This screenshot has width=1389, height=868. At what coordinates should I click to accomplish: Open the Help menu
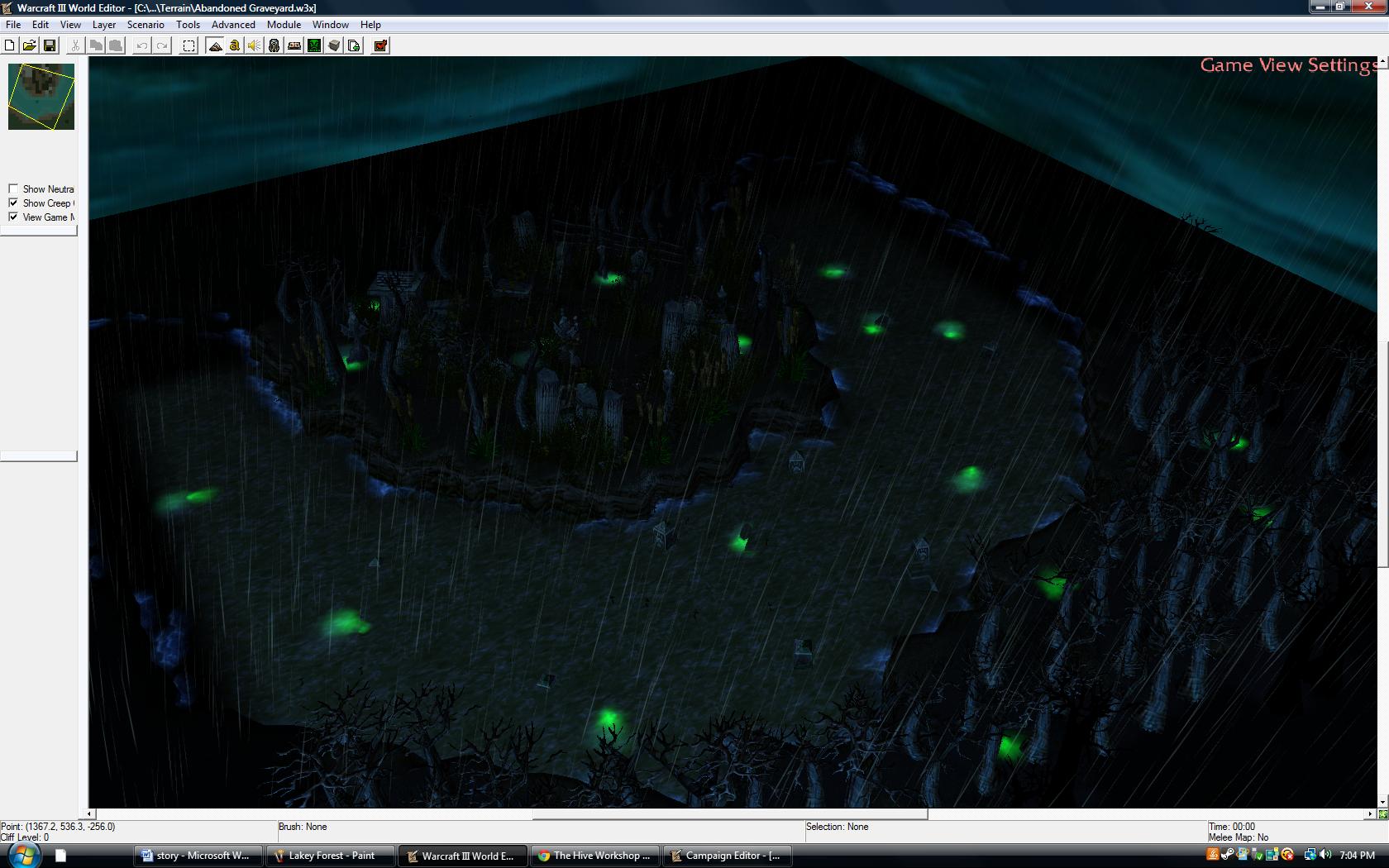click(370, 25)
